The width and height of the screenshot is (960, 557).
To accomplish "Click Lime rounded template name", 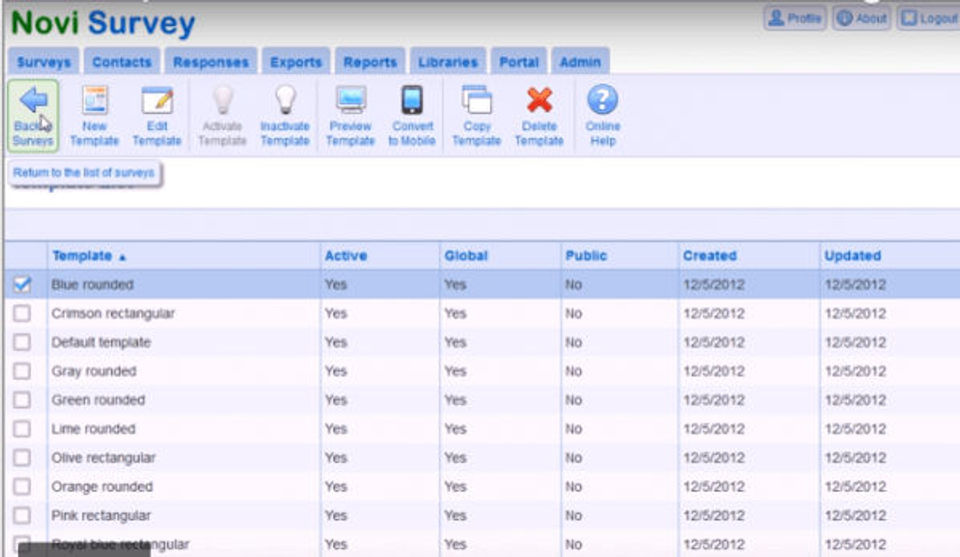I will [93, 428].
